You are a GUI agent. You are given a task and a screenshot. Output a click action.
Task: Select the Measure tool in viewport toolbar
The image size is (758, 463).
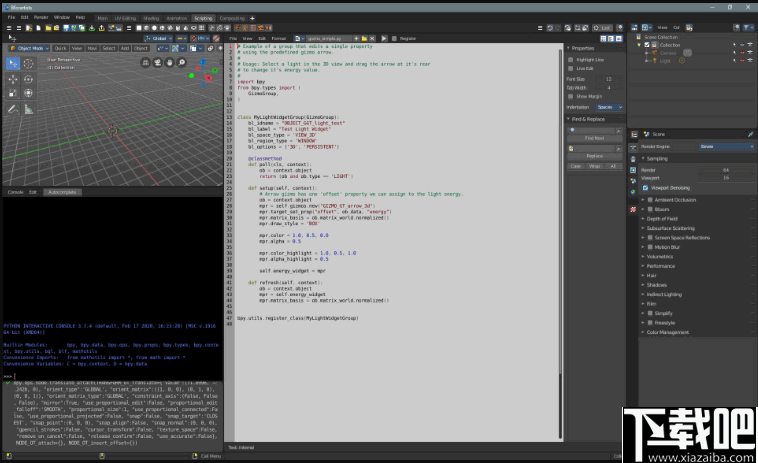pos(28,108)
